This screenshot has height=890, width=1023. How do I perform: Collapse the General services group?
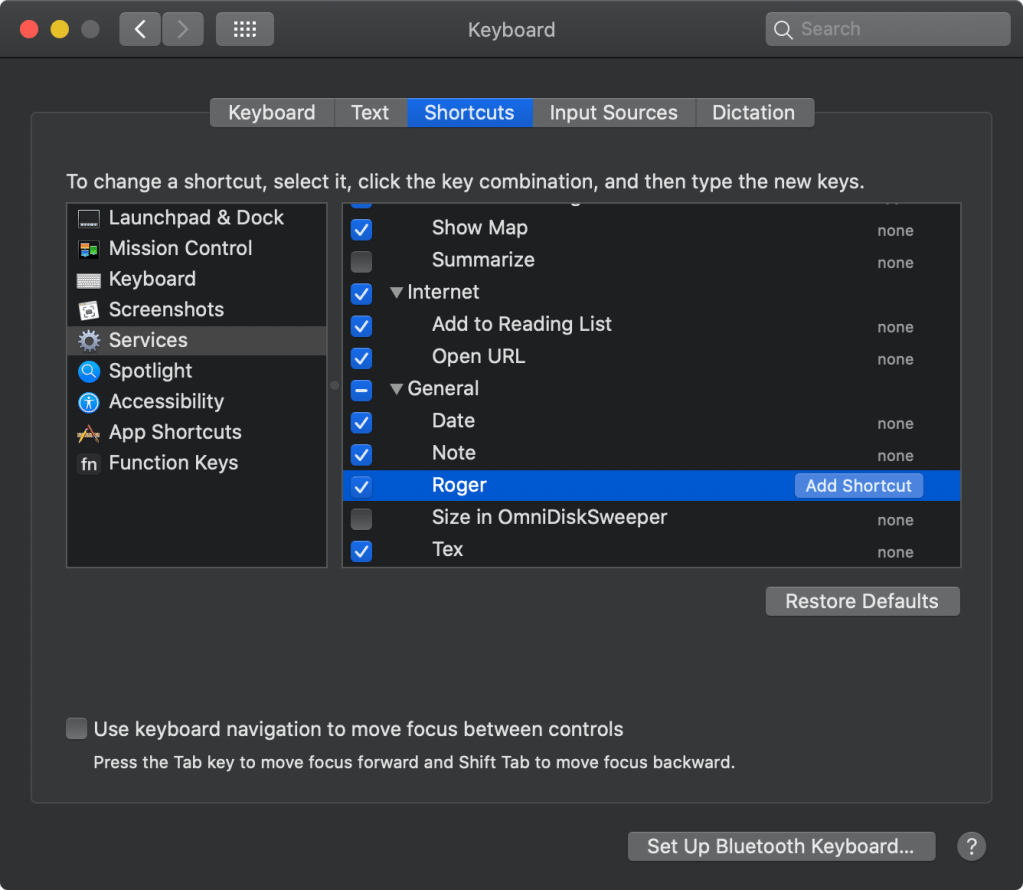click(x=396, y=389)
